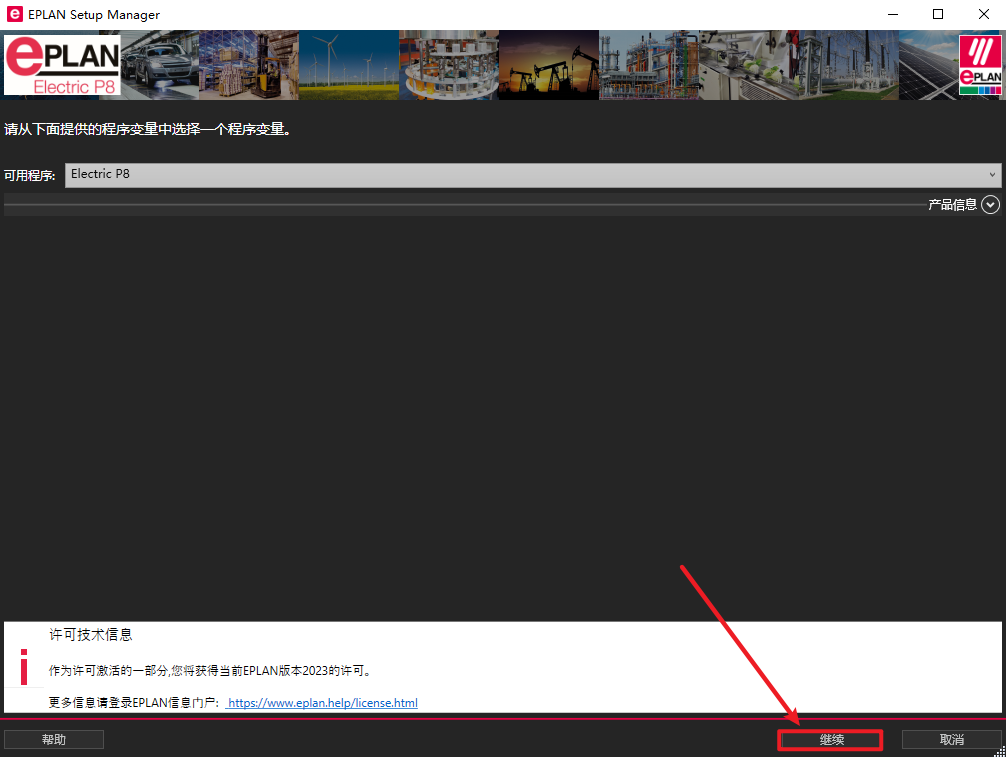Minimize the EPLAN Setup Manager window
Screen dimensions: 1006x757
click(892, 15)
